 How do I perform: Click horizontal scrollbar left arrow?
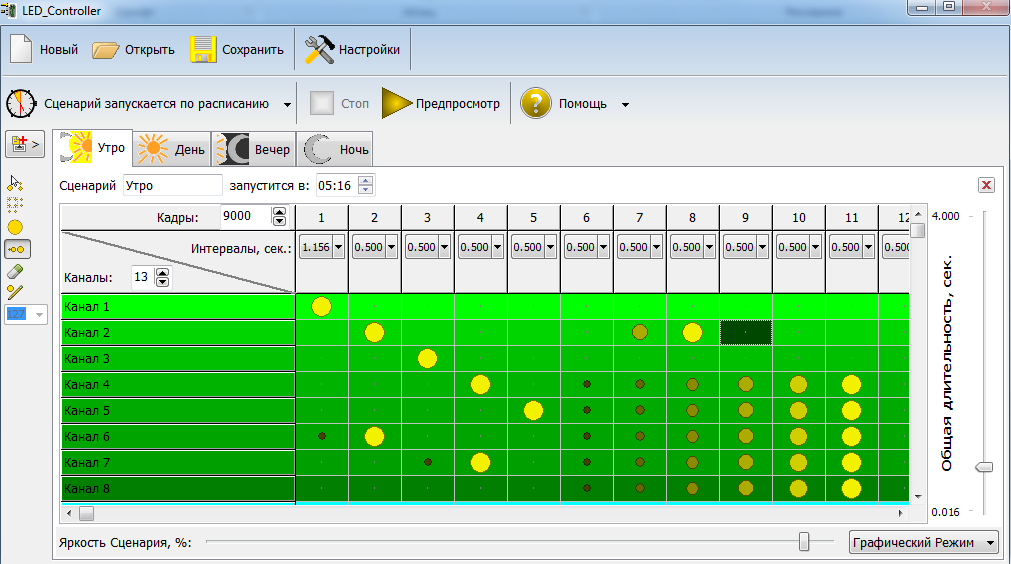69,514
